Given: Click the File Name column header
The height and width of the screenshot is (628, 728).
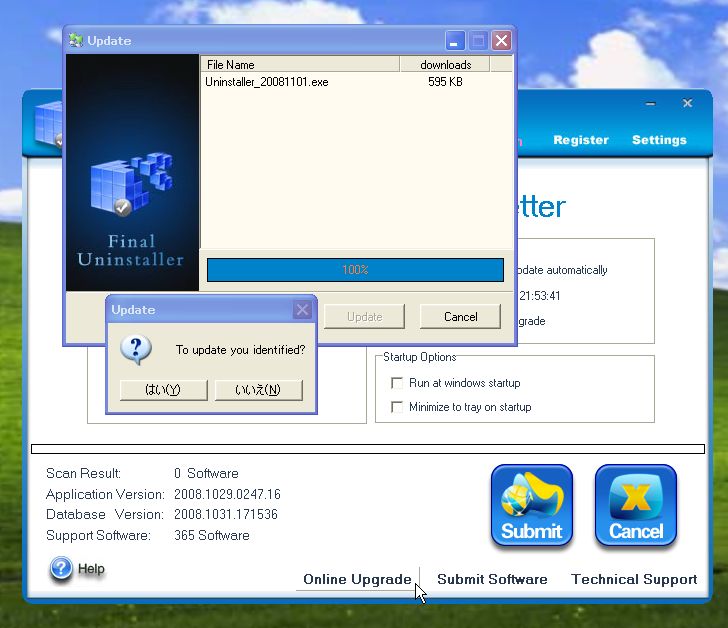Looking at the screenshot, I should tap(300, 65).
